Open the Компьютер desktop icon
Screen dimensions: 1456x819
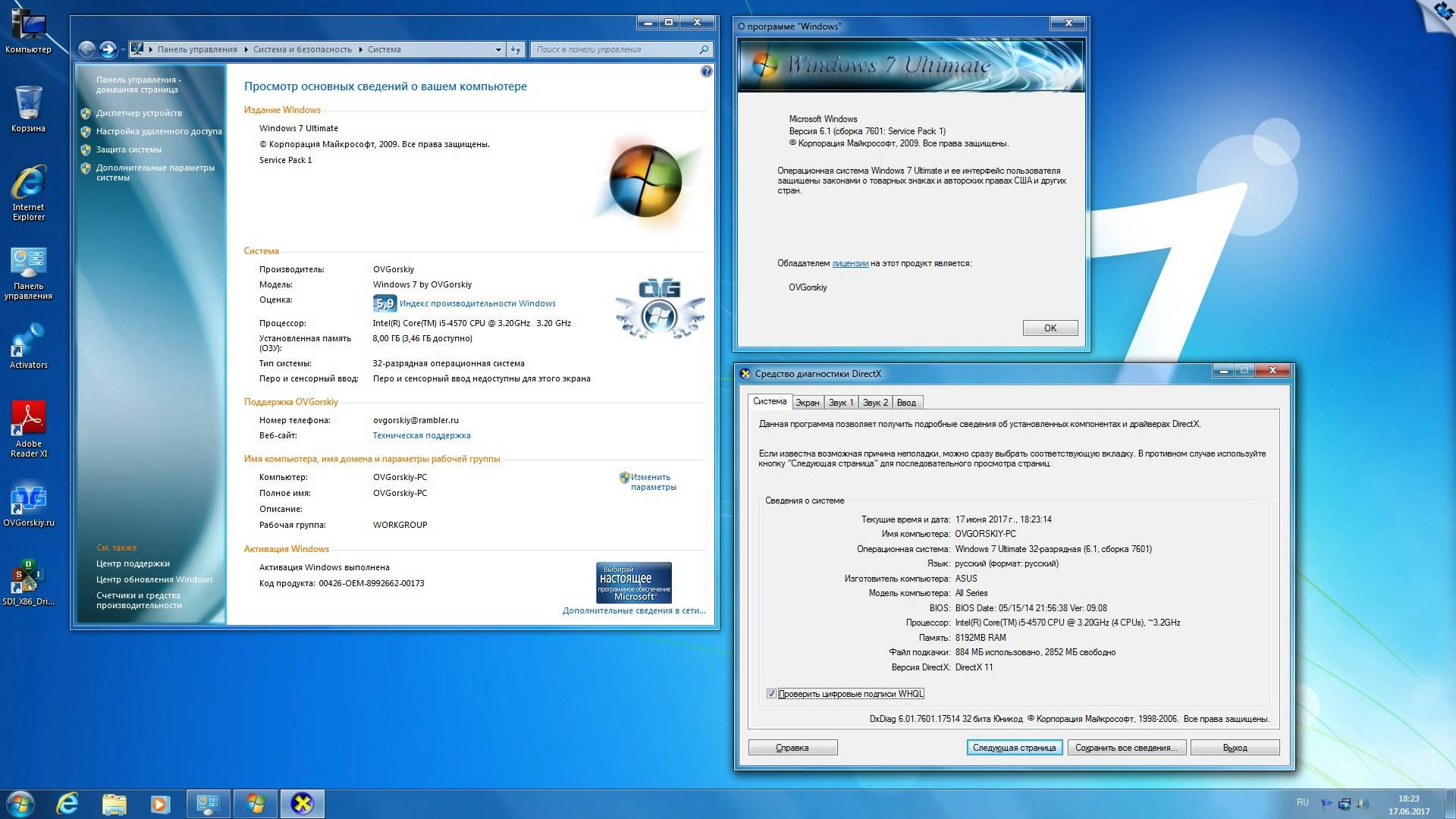(x=28, y=30)
